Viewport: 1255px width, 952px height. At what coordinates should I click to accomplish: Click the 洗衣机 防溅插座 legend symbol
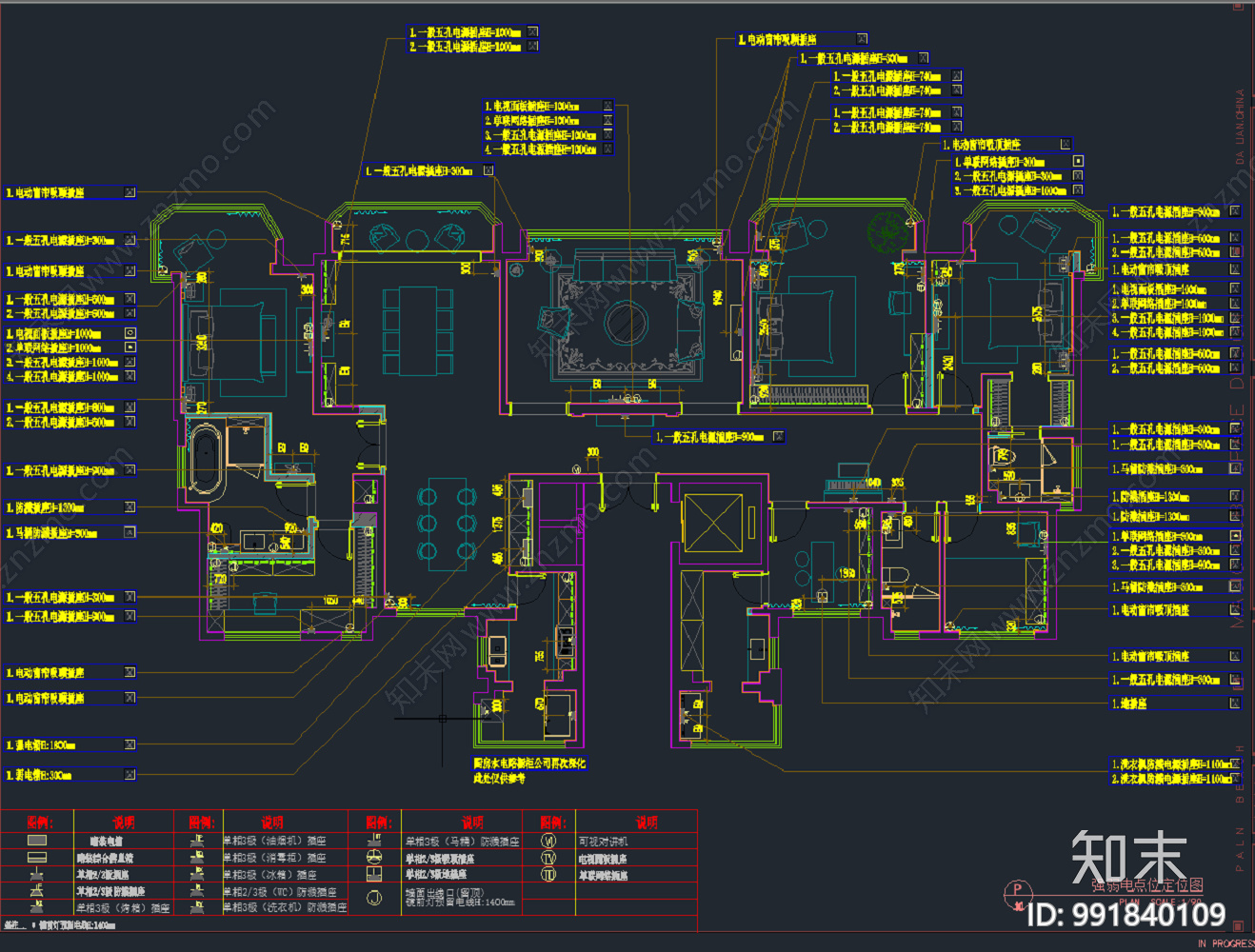coord(196,907)
